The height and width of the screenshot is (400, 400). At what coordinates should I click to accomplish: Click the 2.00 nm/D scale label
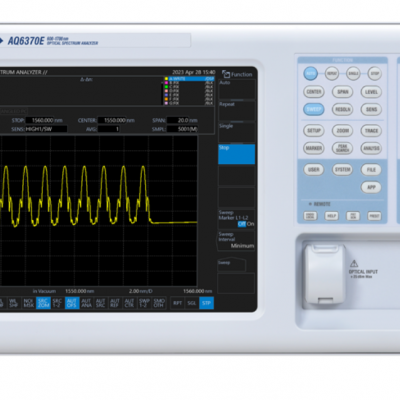click(140, 291)
